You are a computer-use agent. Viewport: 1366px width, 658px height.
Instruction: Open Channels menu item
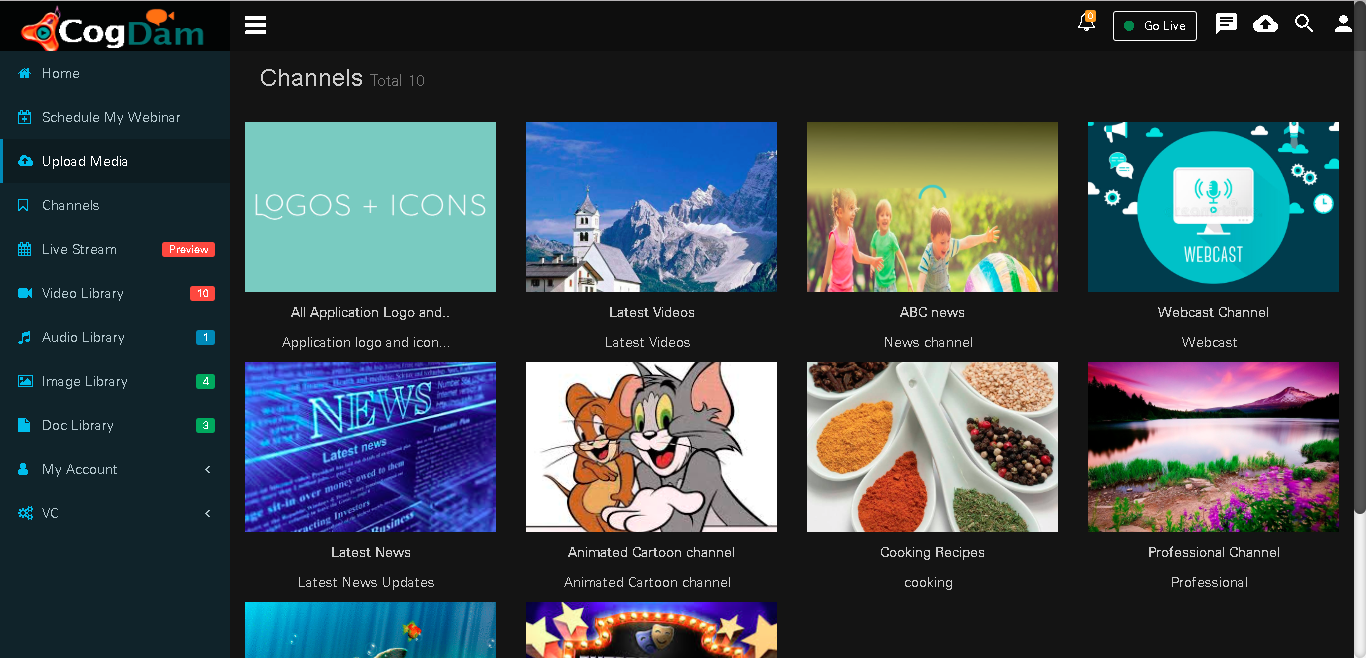[115, 205]
